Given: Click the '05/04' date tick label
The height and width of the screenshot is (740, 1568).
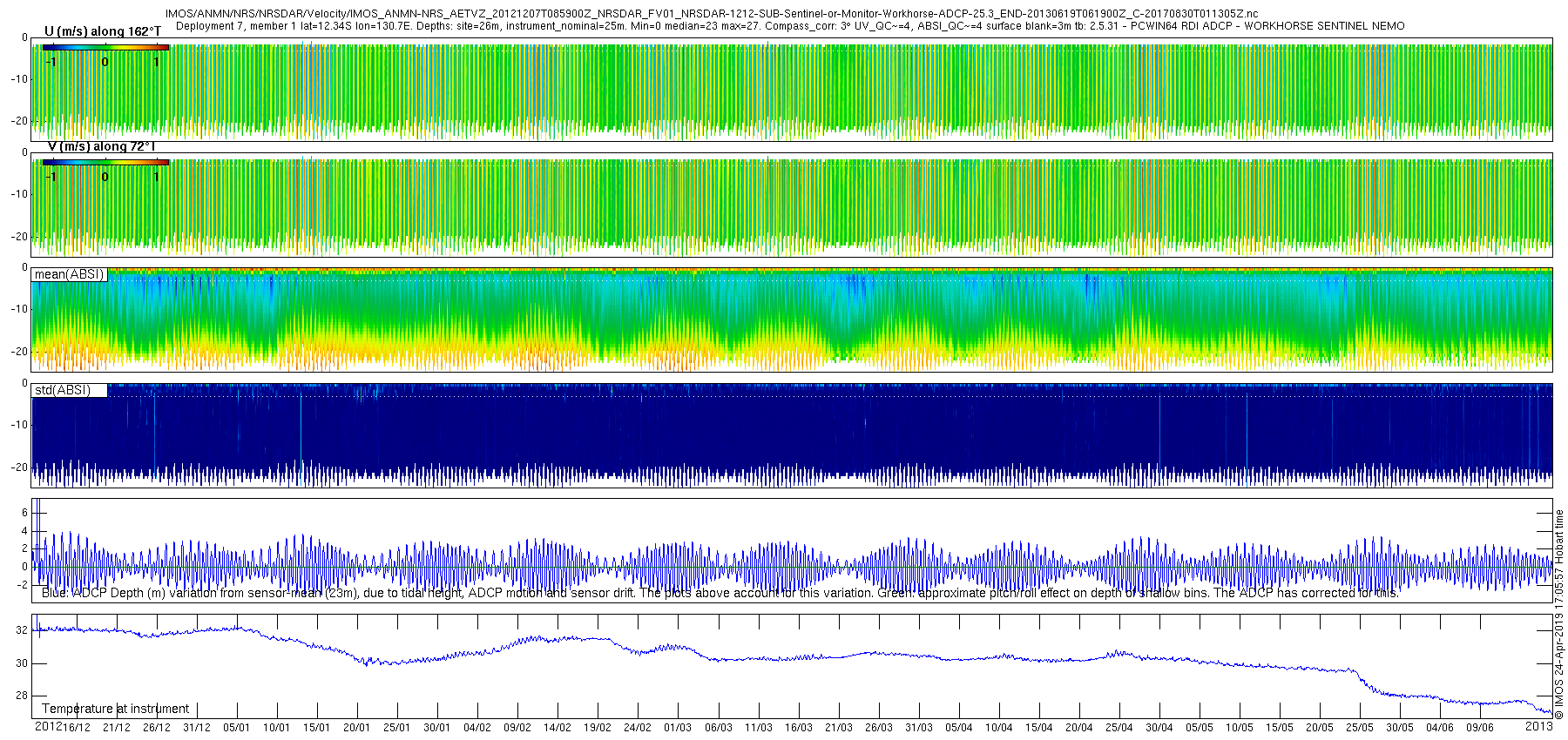Looking at the screenshot, I should point(959,728).
